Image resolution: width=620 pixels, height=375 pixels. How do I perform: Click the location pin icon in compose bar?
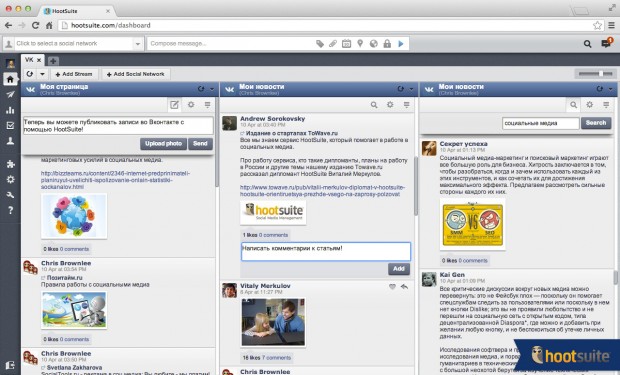(x=360, y=44)
